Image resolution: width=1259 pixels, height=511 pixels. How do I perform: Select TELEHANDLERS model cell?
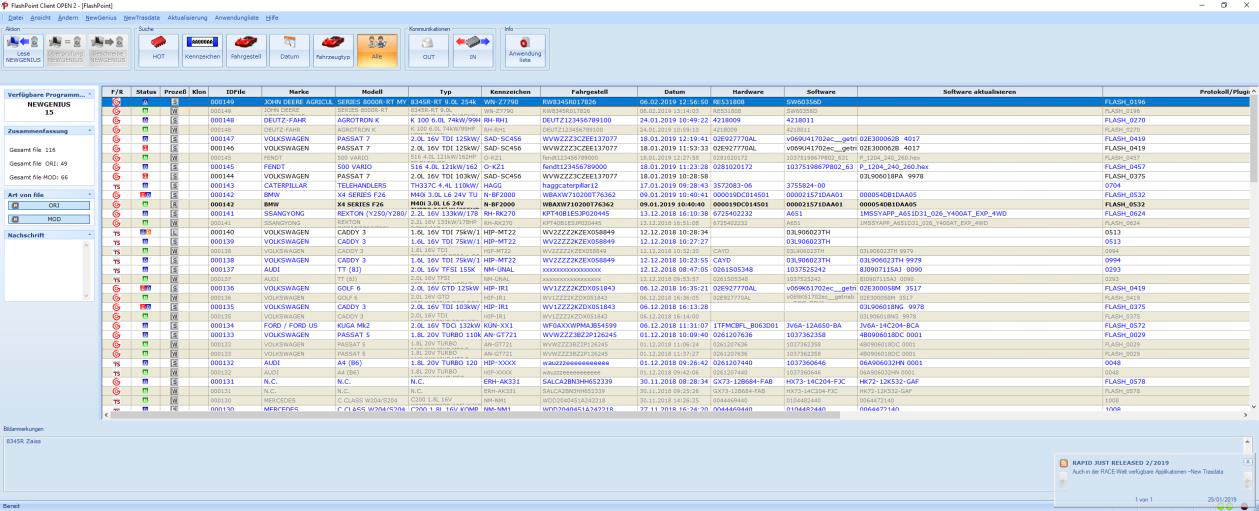(x=372, y=185)
